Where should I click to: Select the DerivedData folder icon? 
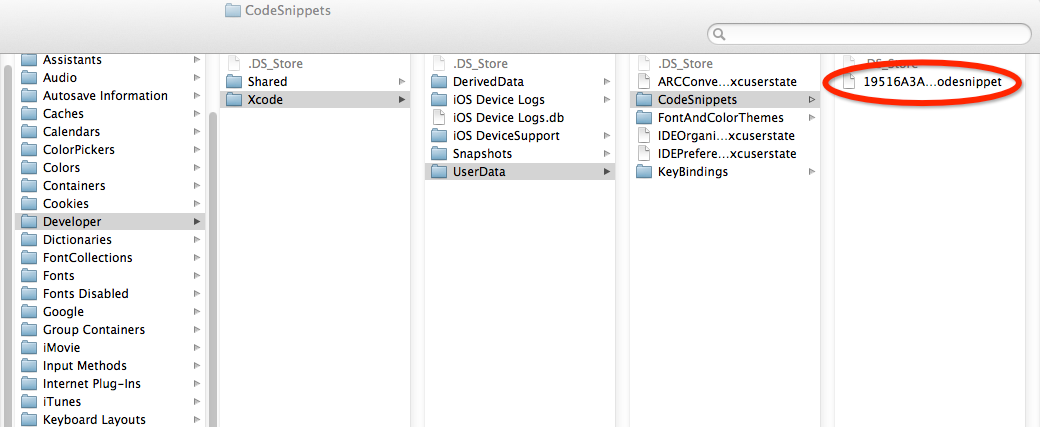tap(439, 82)
